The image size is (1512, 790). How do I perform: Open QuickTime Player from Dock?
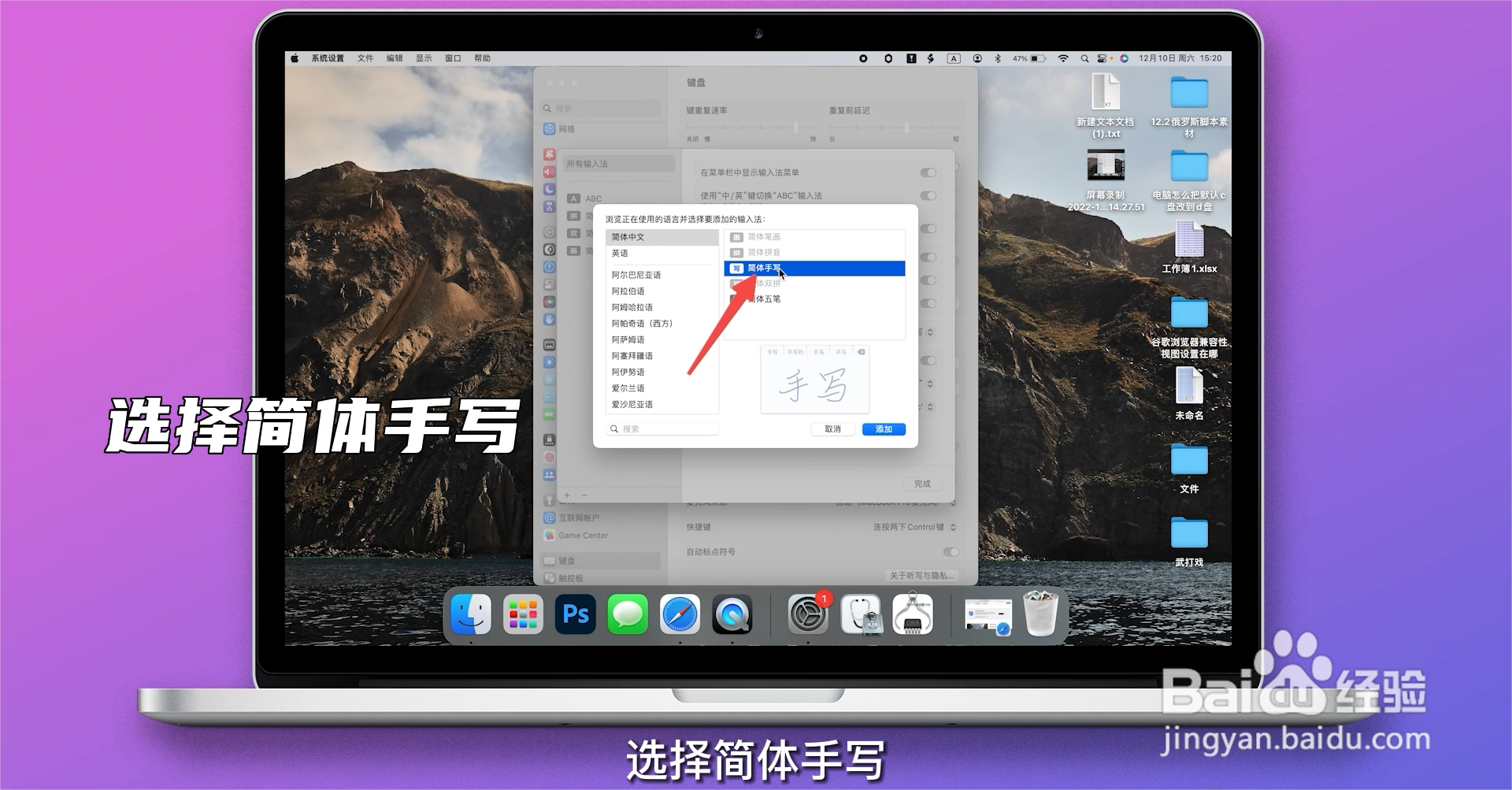pyautogui.click(x=732, y=614)
